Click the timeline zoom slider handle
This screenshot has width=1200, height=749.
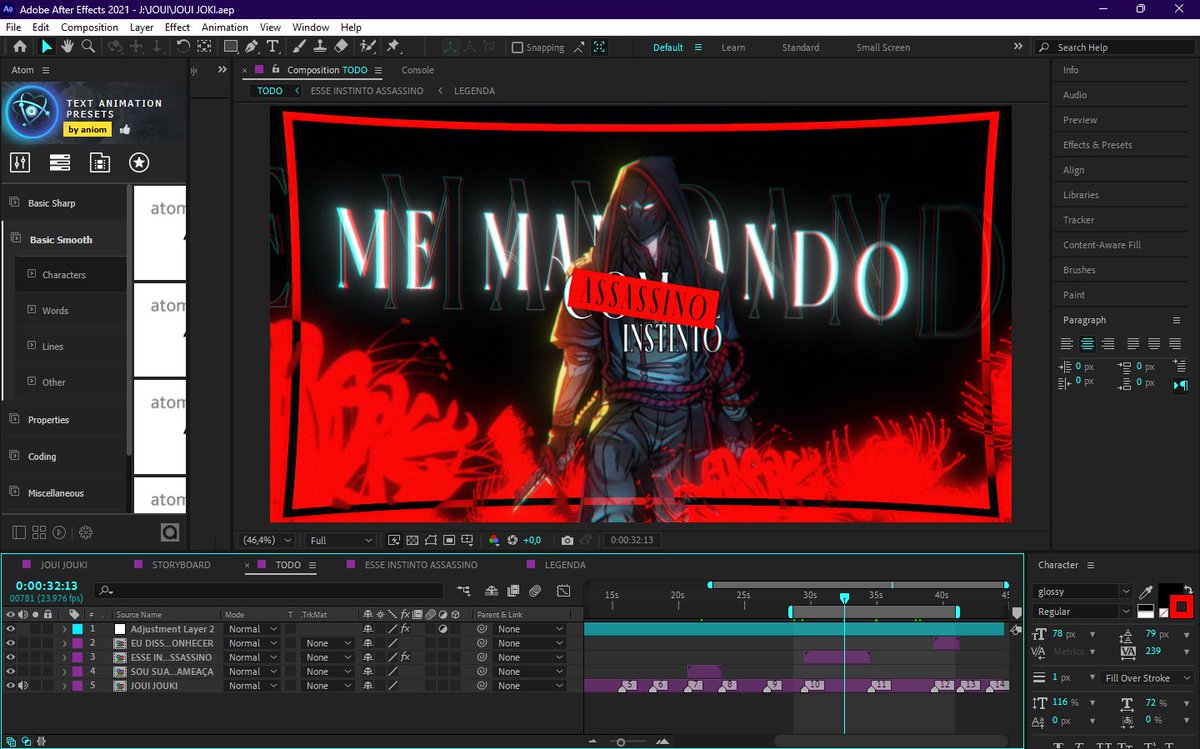(621, 742)
